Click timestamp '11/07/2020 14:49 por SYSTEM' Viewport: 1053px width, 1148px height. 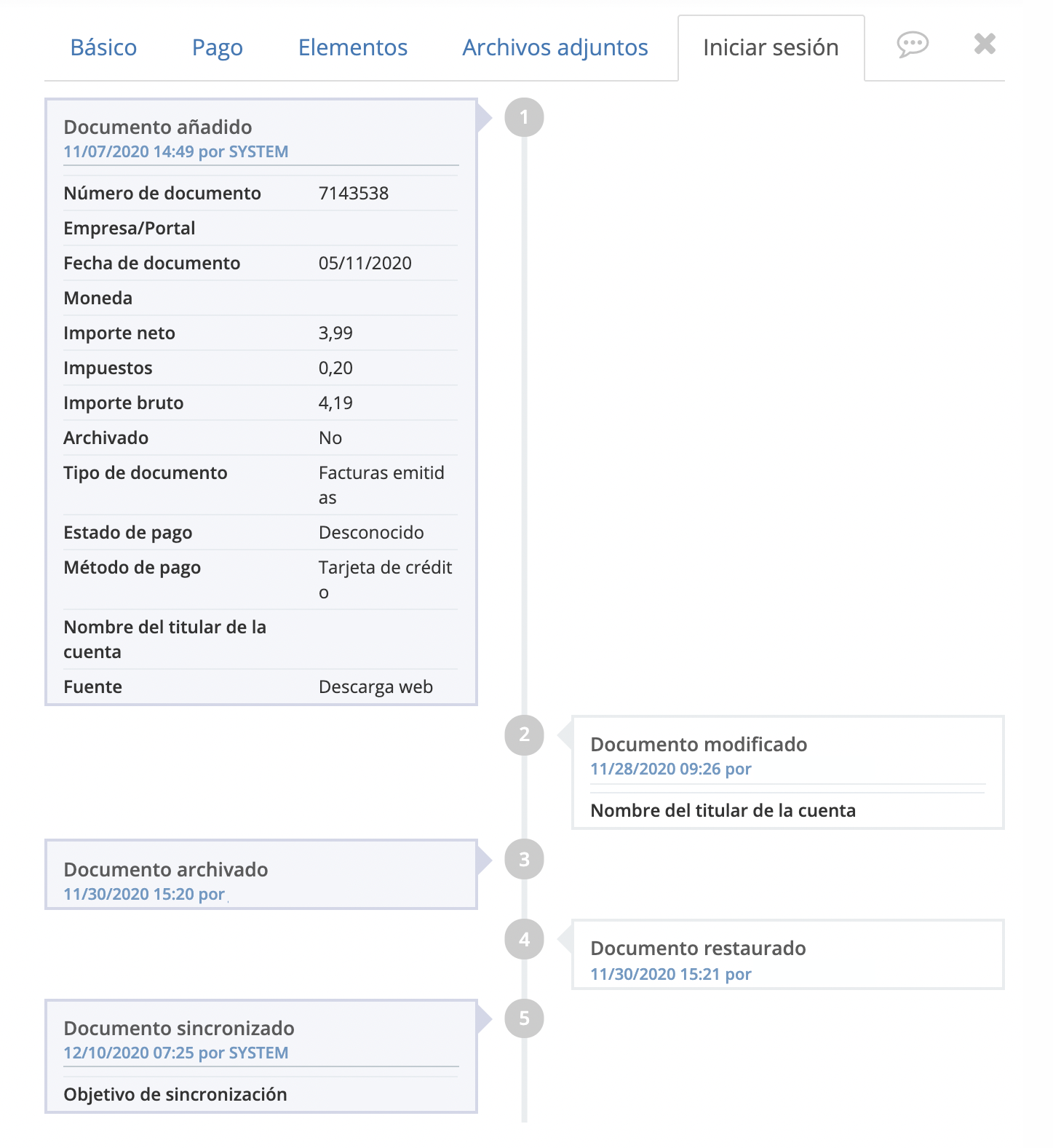coord(176,151)
